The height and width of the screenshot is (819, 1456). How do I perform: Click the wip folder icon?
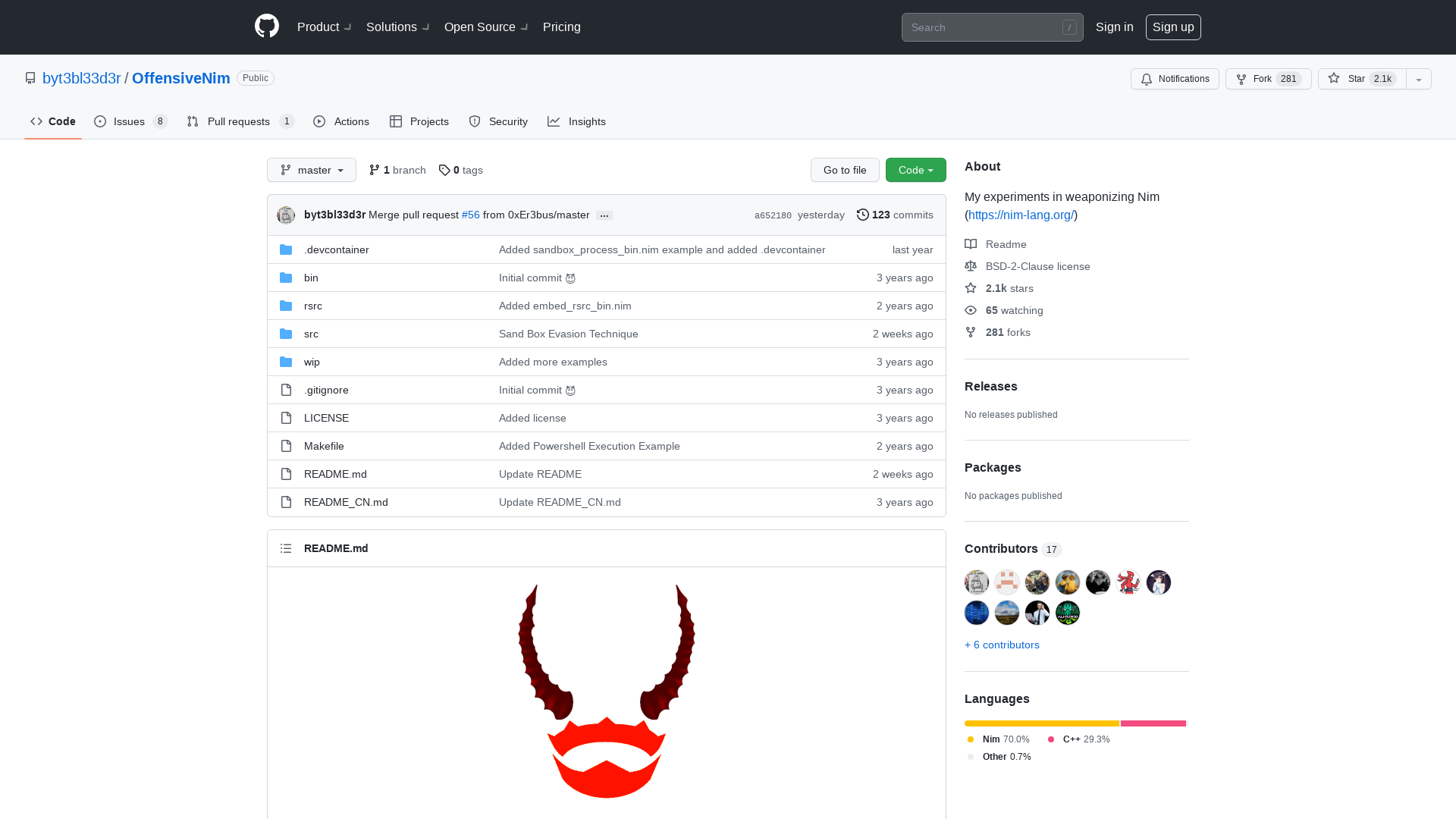coord(286,362)
